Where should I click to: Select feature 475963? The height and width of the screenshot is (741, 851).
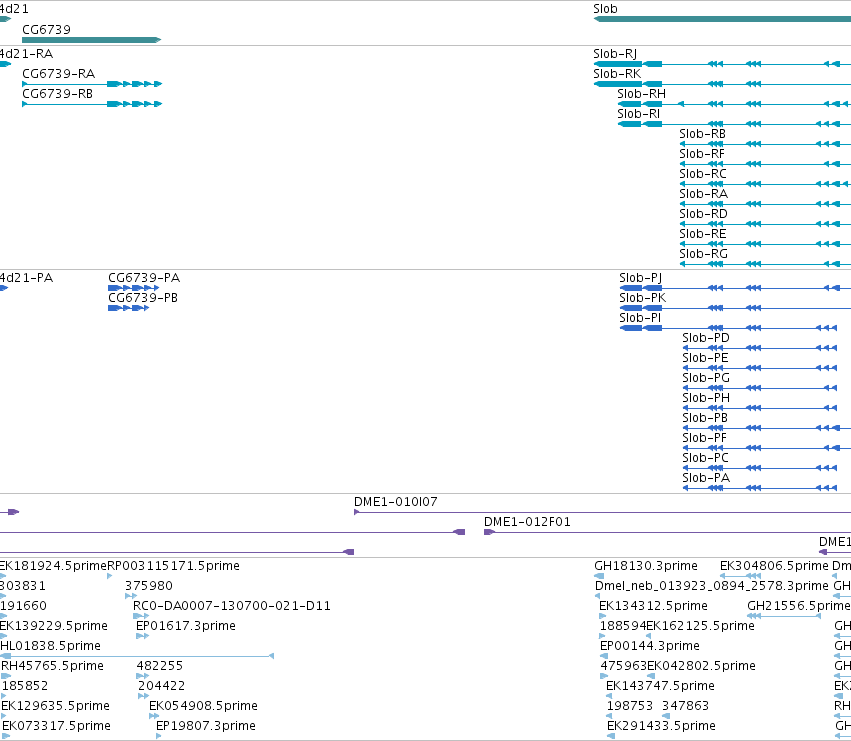[x=624, y=666]
